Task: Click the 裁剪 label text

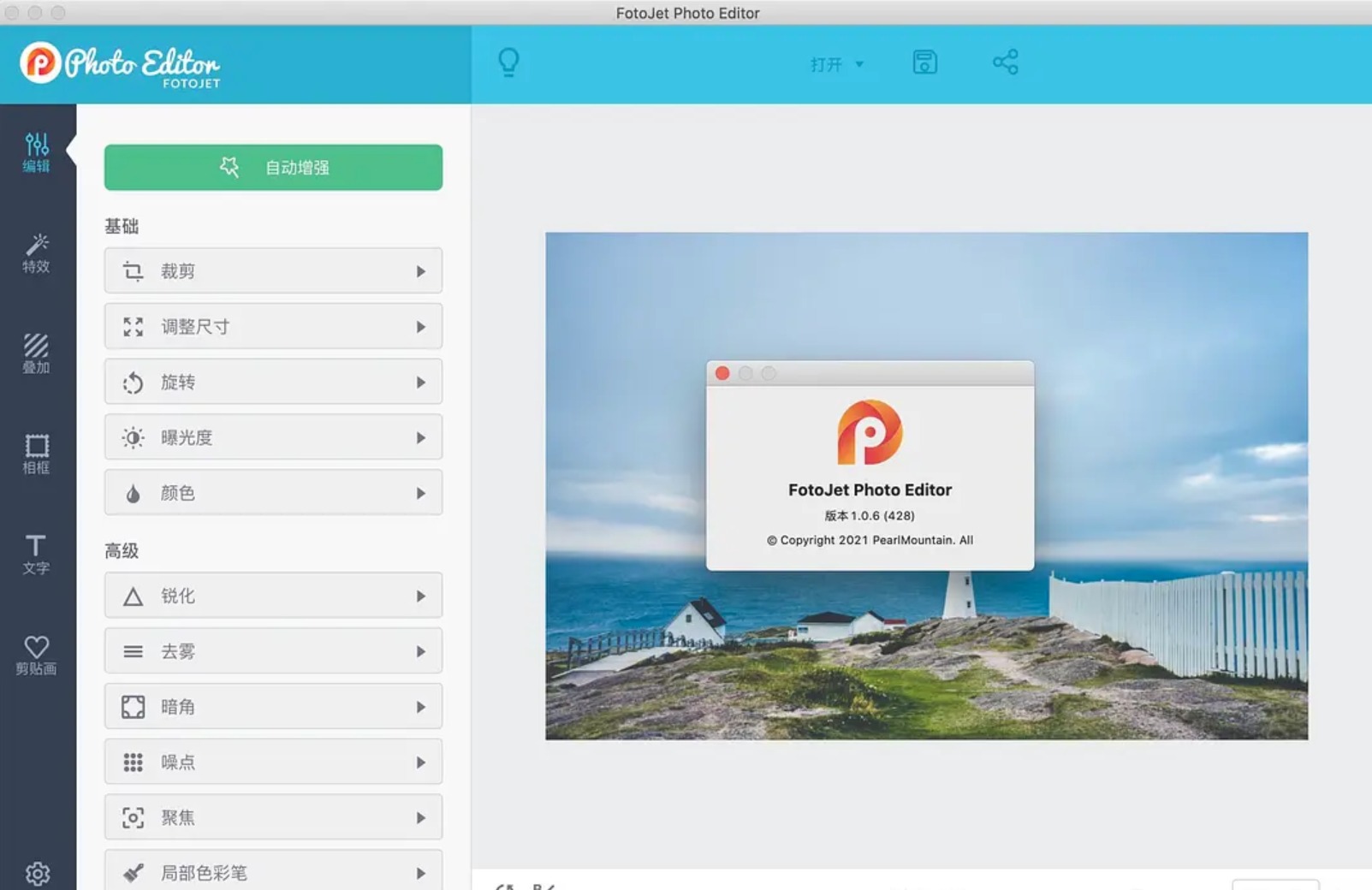Action: point(178,271)
